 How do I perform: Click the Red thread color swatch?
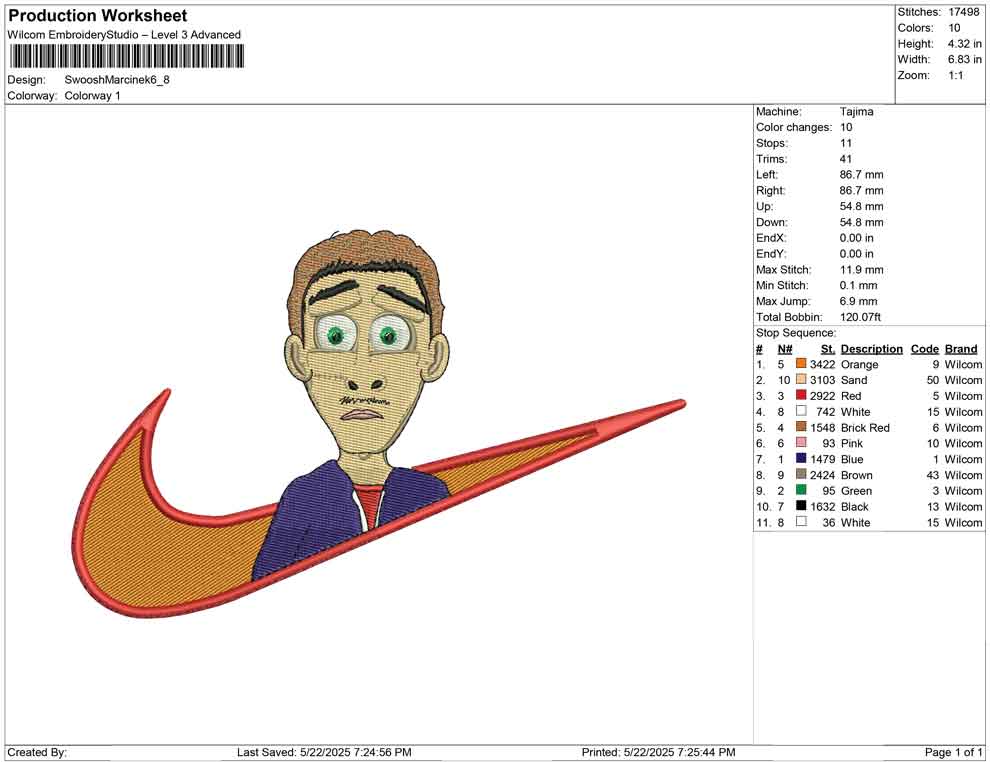pos(801,395)
